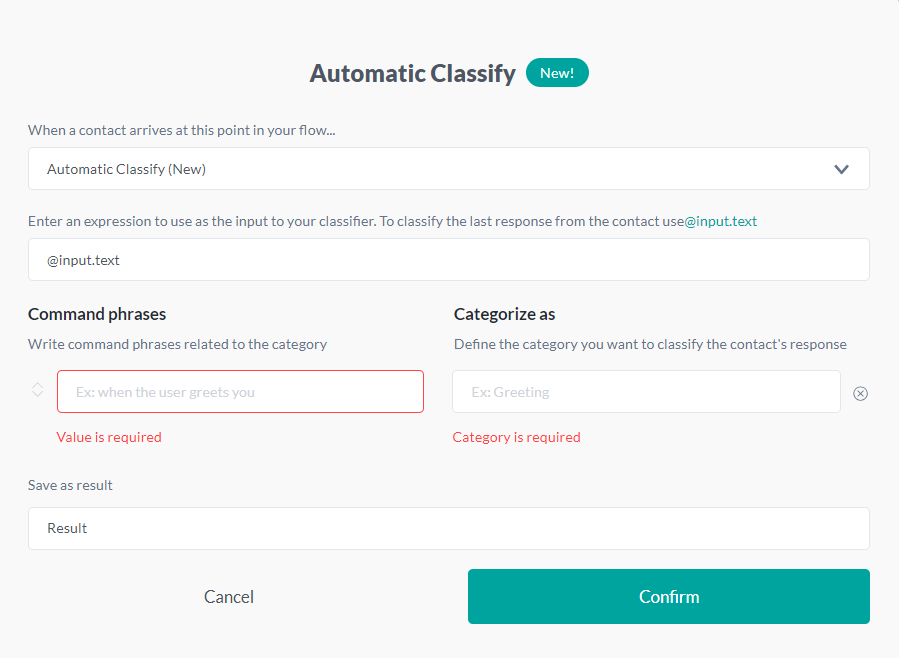Click the 'Category is required' error text
Screen dimensions: 899x658
(x=516, y=437)
